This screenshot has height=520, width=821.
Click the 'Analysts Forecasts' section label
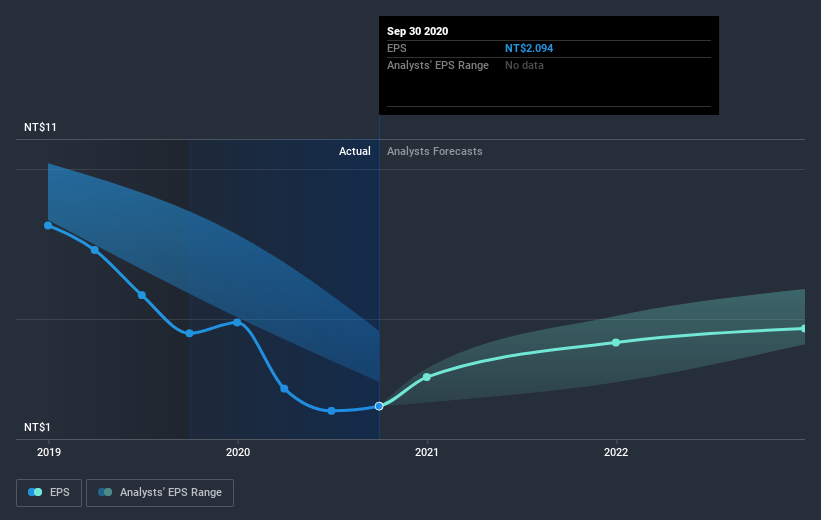coord(435,151)
